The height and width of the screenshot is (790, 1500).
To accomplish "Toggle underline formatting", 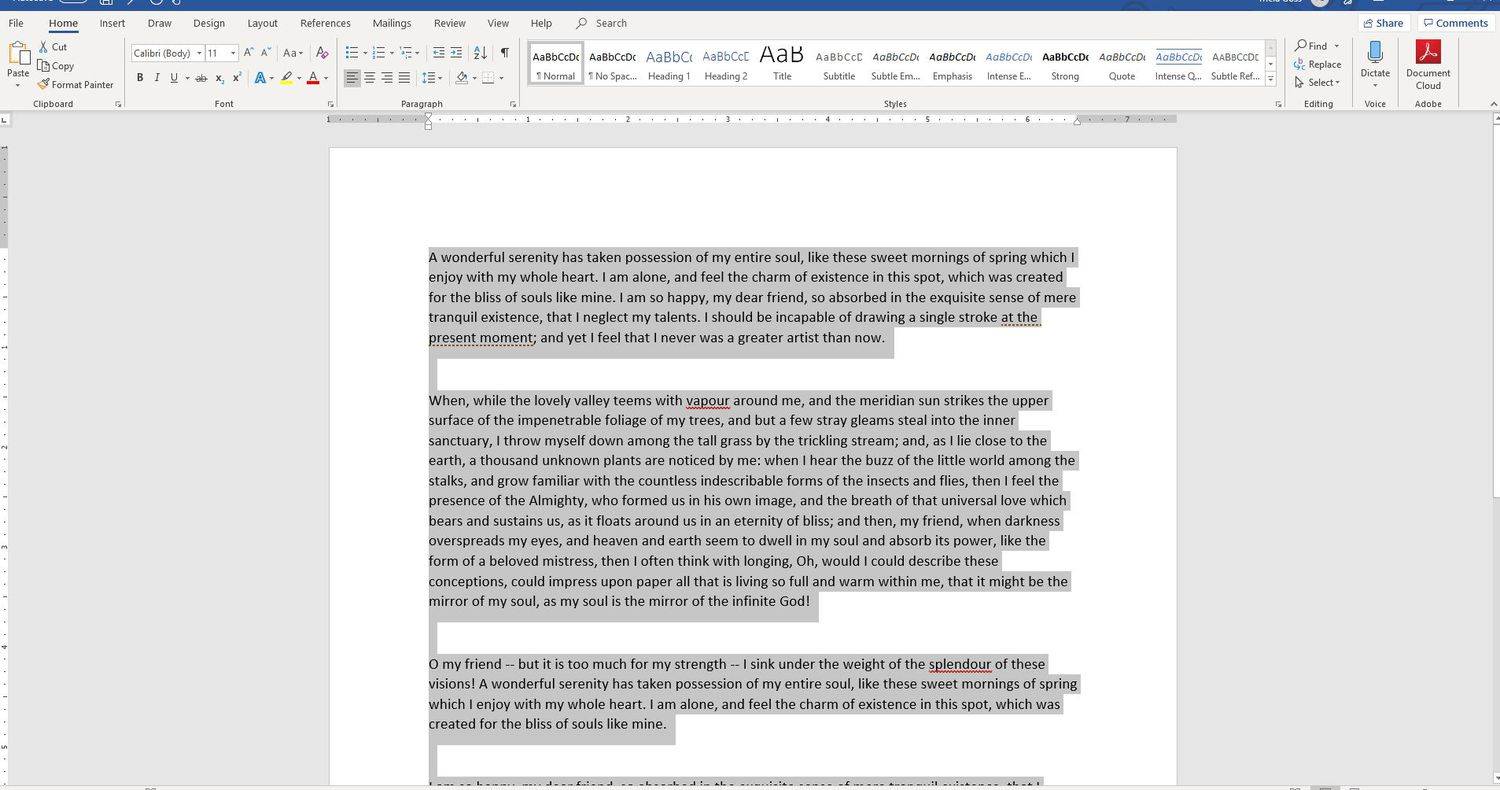I will (x=174, y=78).
